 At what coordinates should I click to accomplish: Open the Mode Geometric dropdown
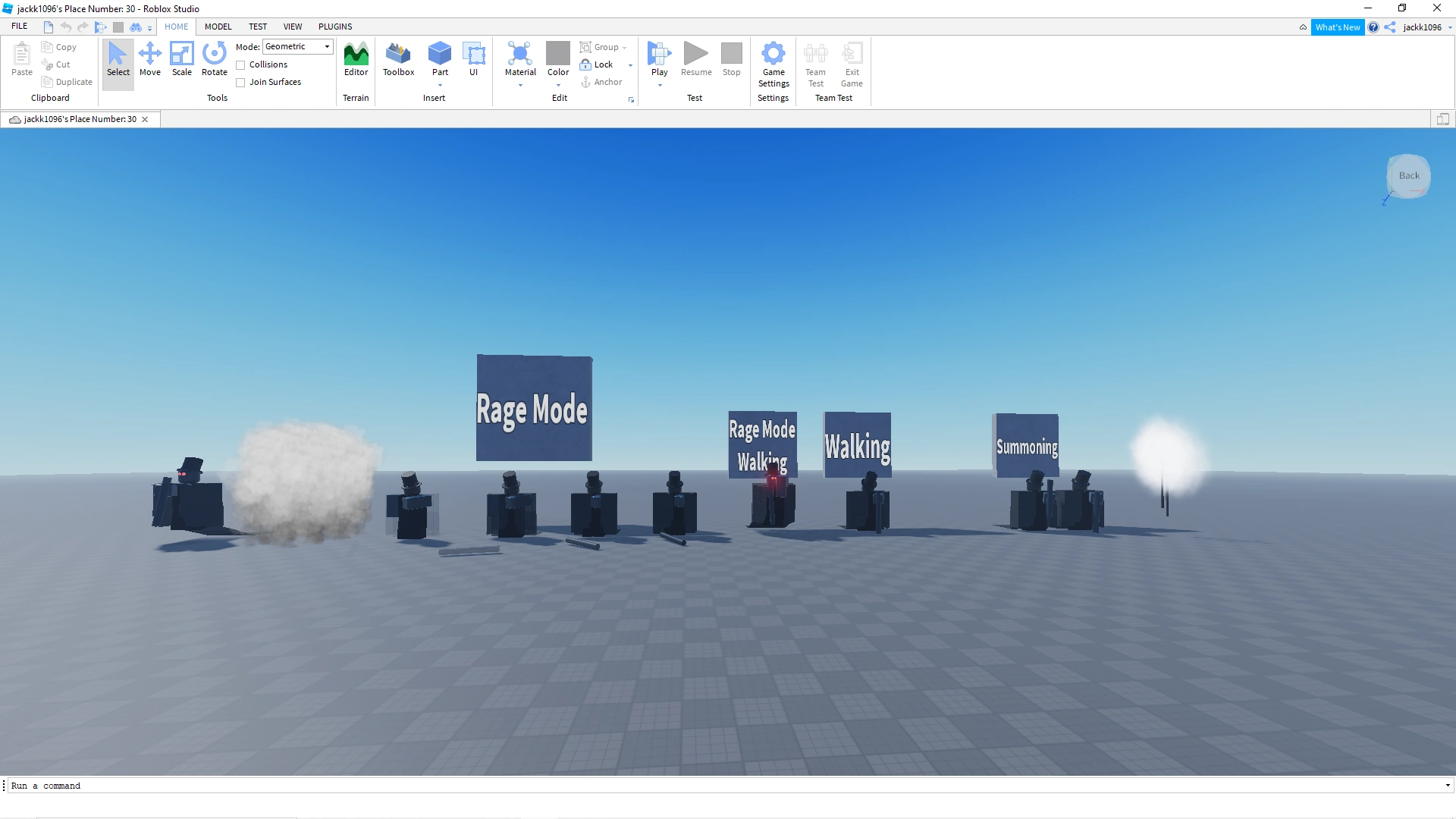[x=297, y=47]
